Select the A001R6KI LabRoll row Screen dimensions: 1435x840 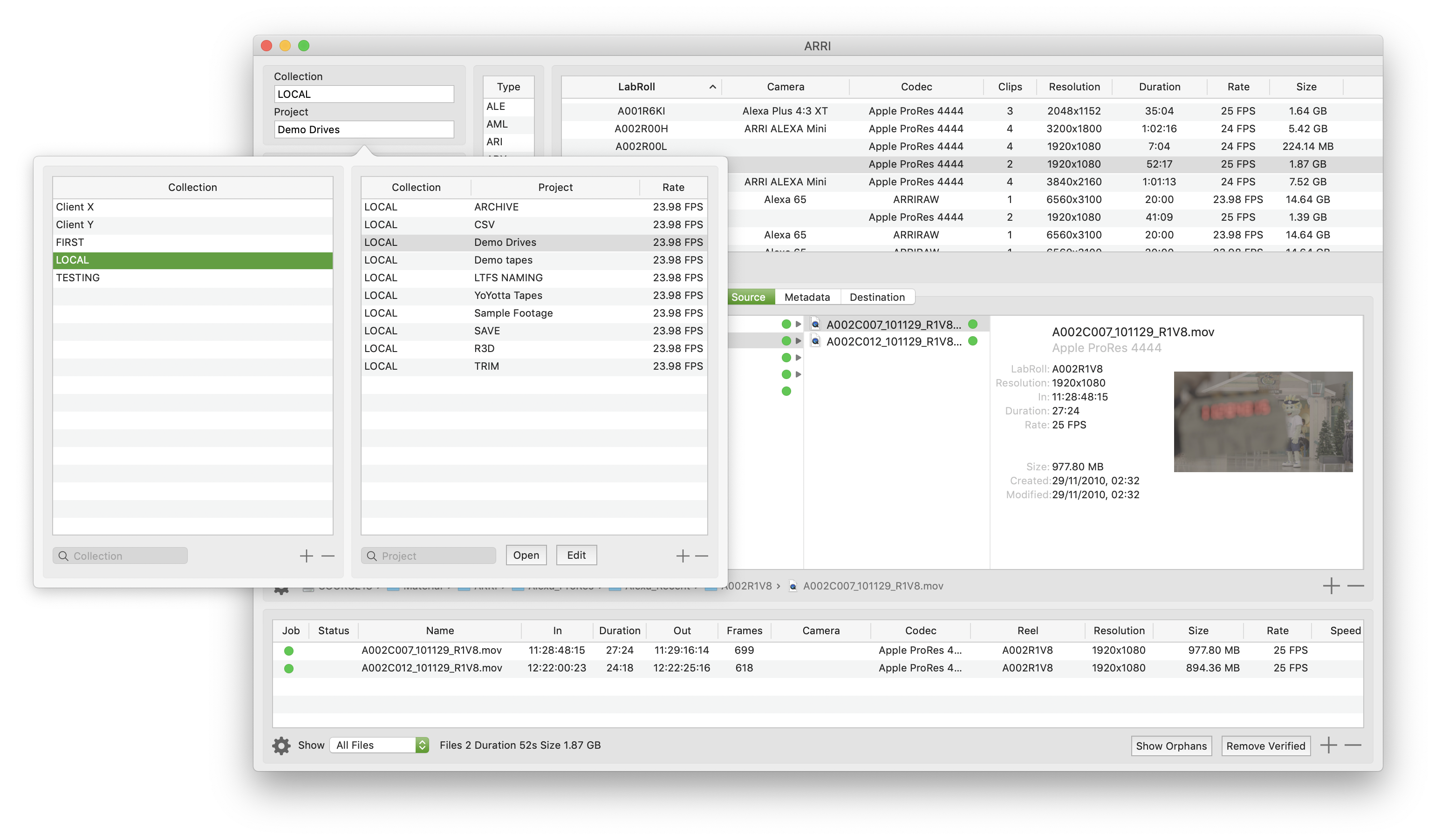point(971,111)
